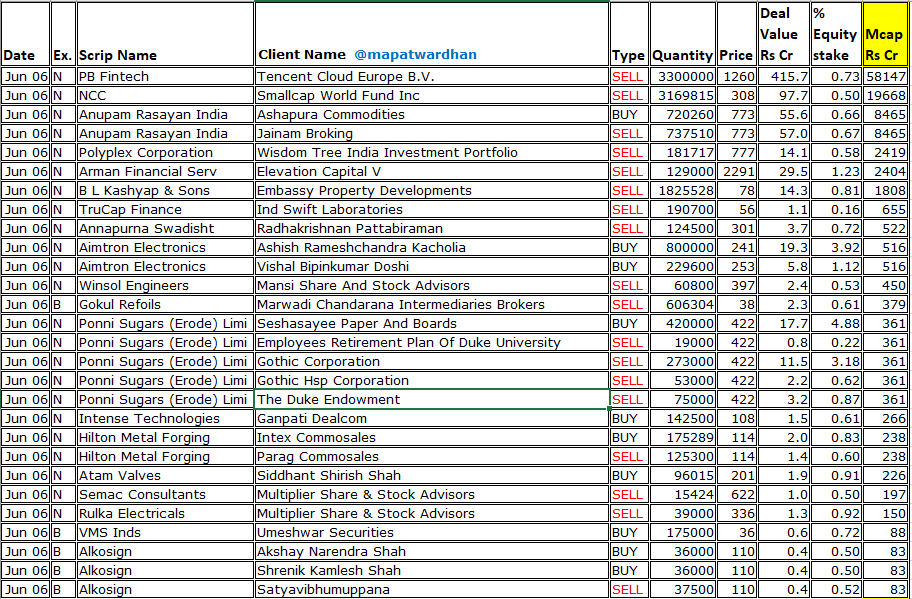The width and height of the screenshot is (912, 599).
Task: Select Embassy Property Developments cell
Action: click(x=432, y=191)
